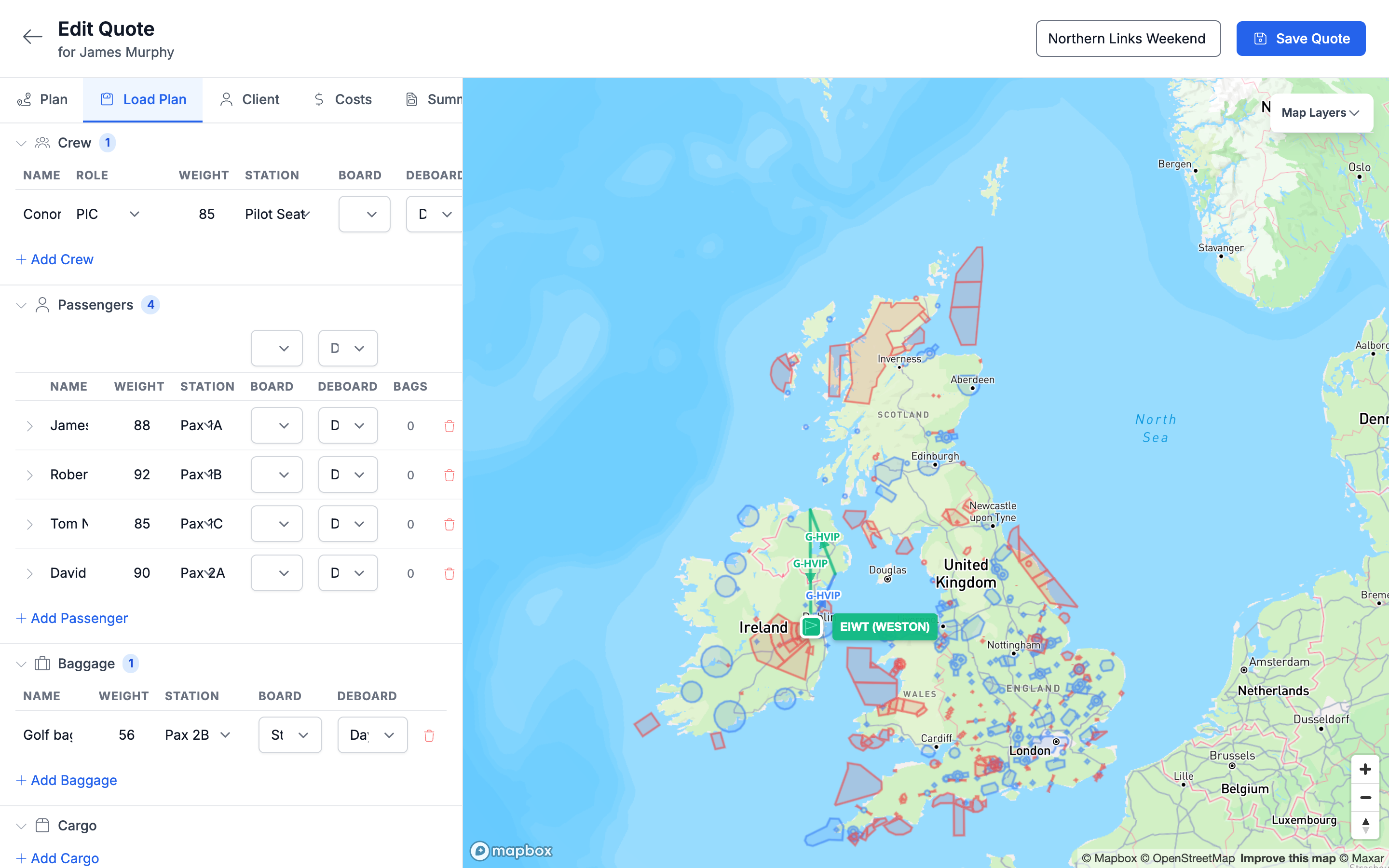Edit James's weight value 88
This screenshot has height=868, width=1389.
[x=142, y=425]
